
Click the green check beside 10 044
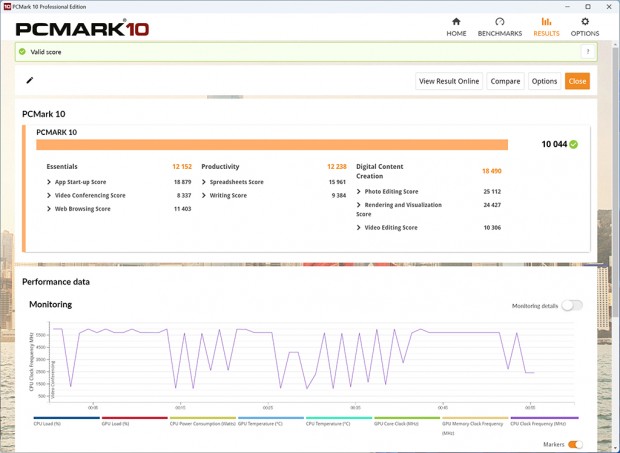pos(574,144)
